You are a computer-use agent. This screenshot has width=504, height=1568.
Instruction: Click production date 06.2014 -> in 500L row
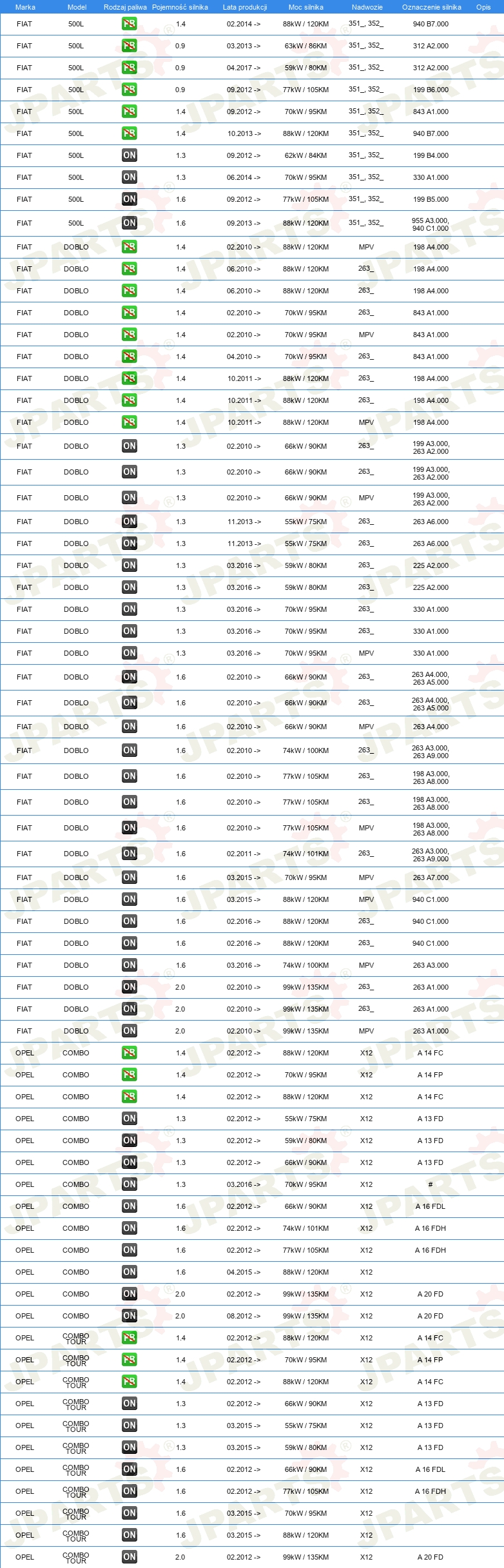point(244,177)
